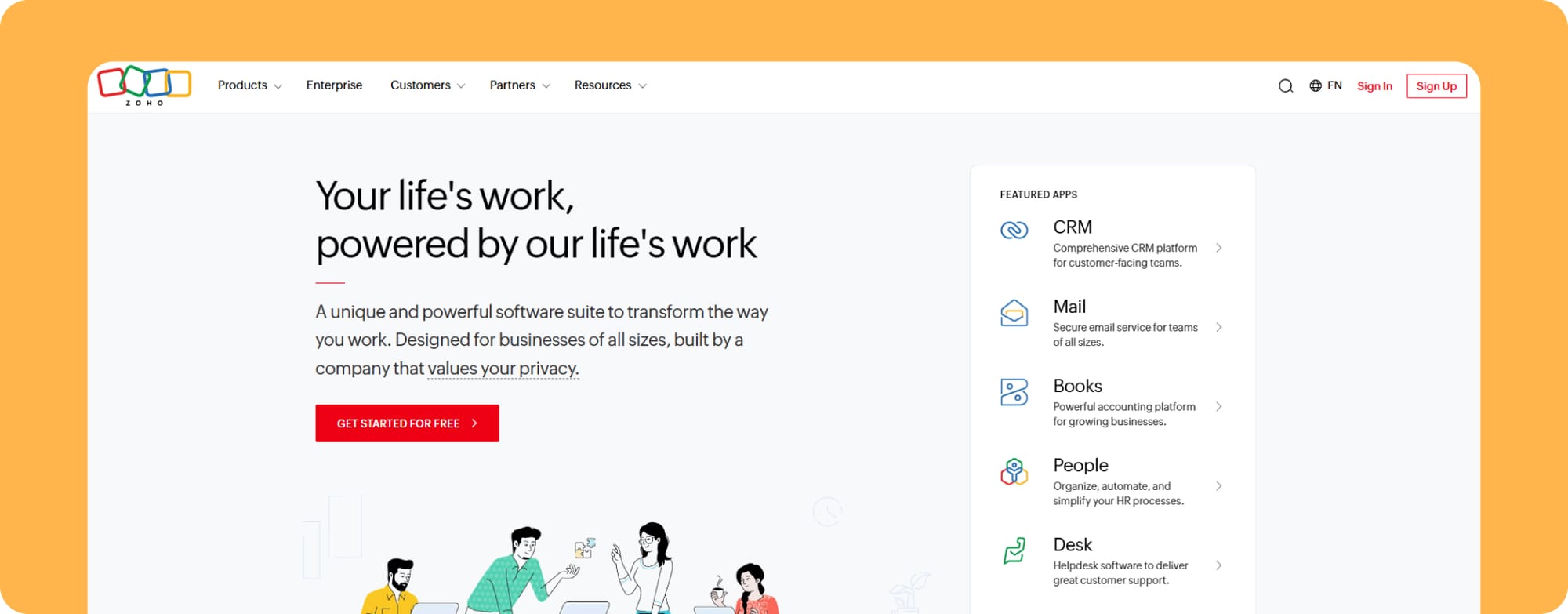Viewport: 1568px width, 614px height.
Task: Click the Books app icon
Action: [1014, 392]
